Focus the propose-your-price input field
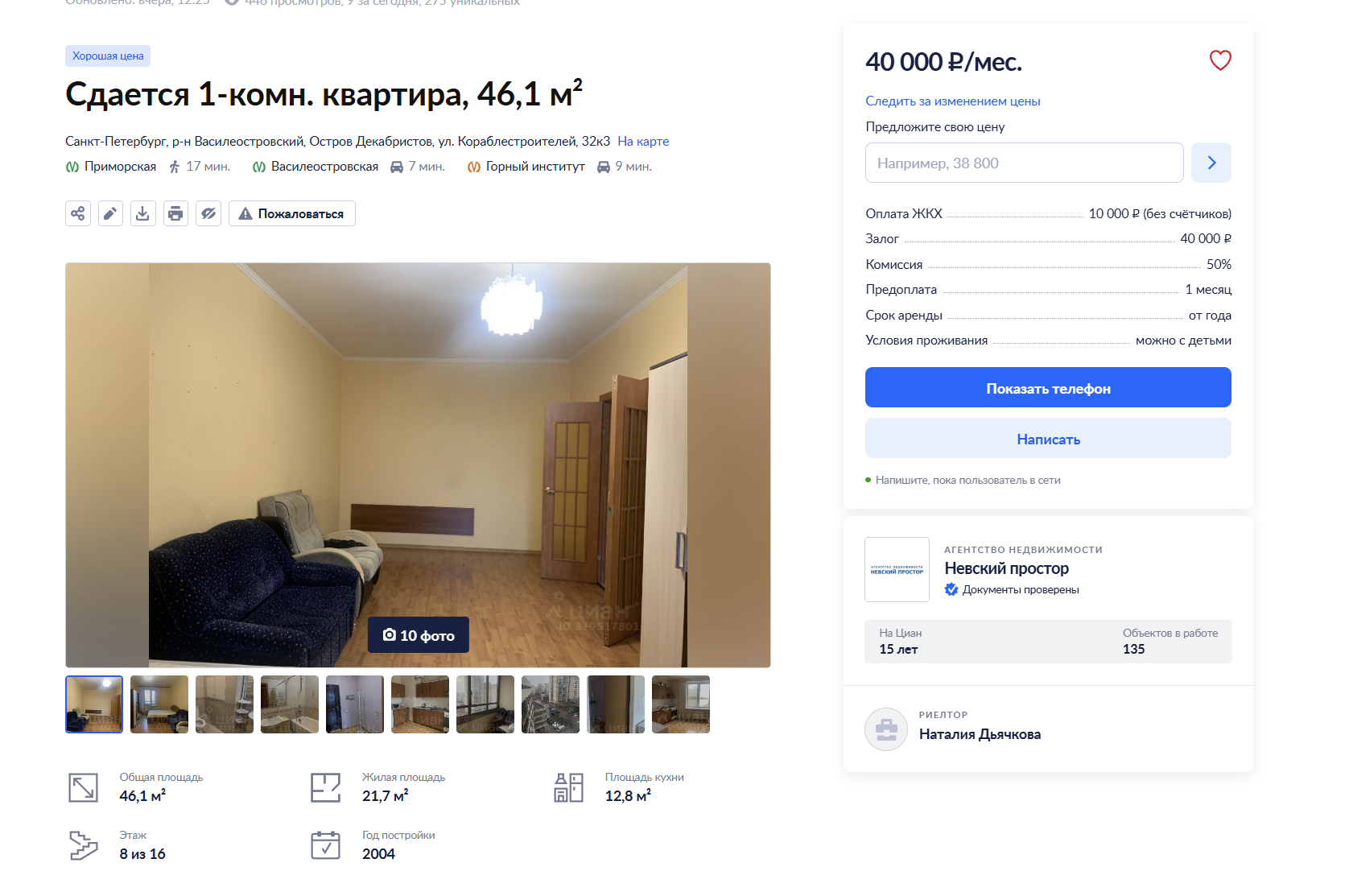Screen dimensions: 1345x896 coord(1024,163)
